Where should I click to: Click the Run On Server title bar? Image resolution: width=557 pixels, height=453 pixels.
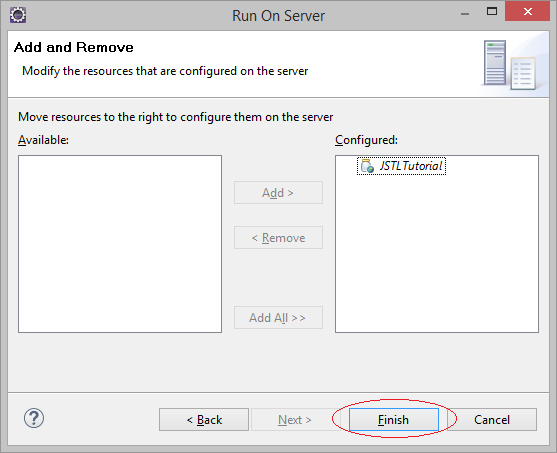pos(278,16)
